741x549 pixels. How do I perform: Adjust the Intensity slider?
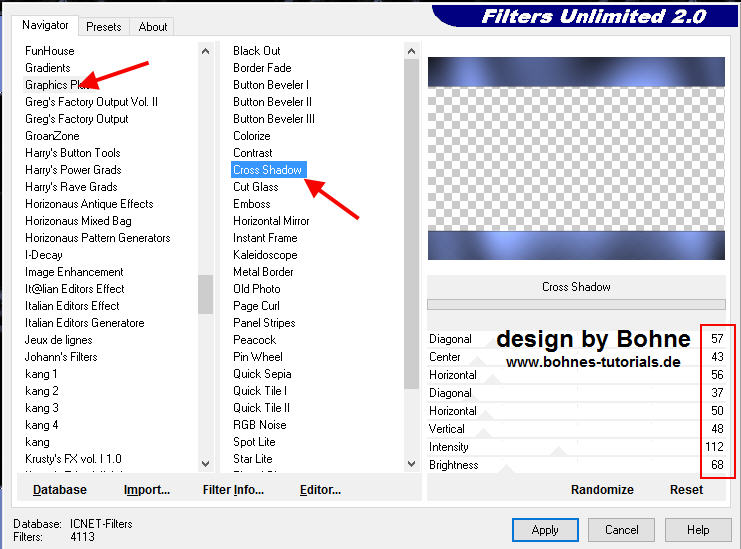(590, 447)
